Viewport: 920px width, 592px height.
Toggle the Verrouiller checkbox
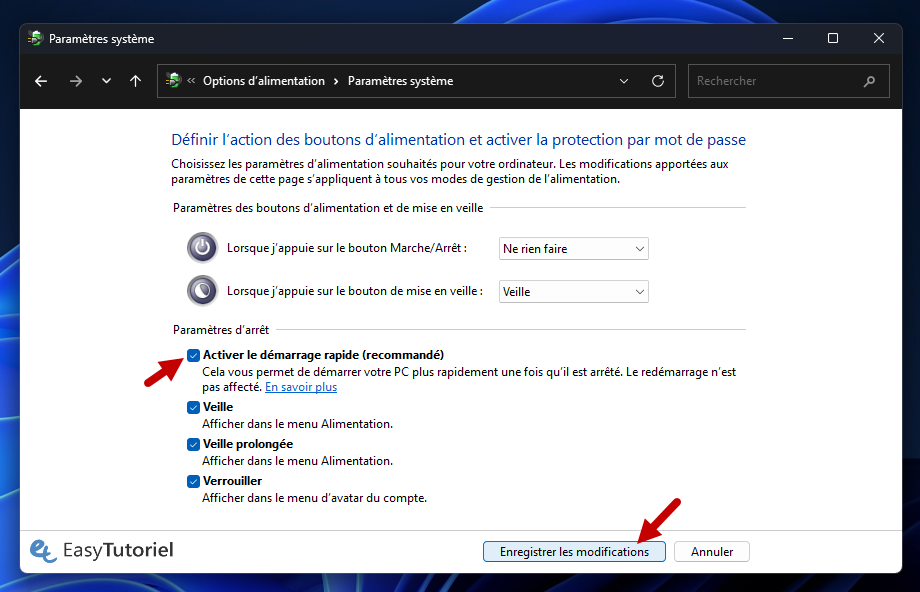click(x=193, y=481)
